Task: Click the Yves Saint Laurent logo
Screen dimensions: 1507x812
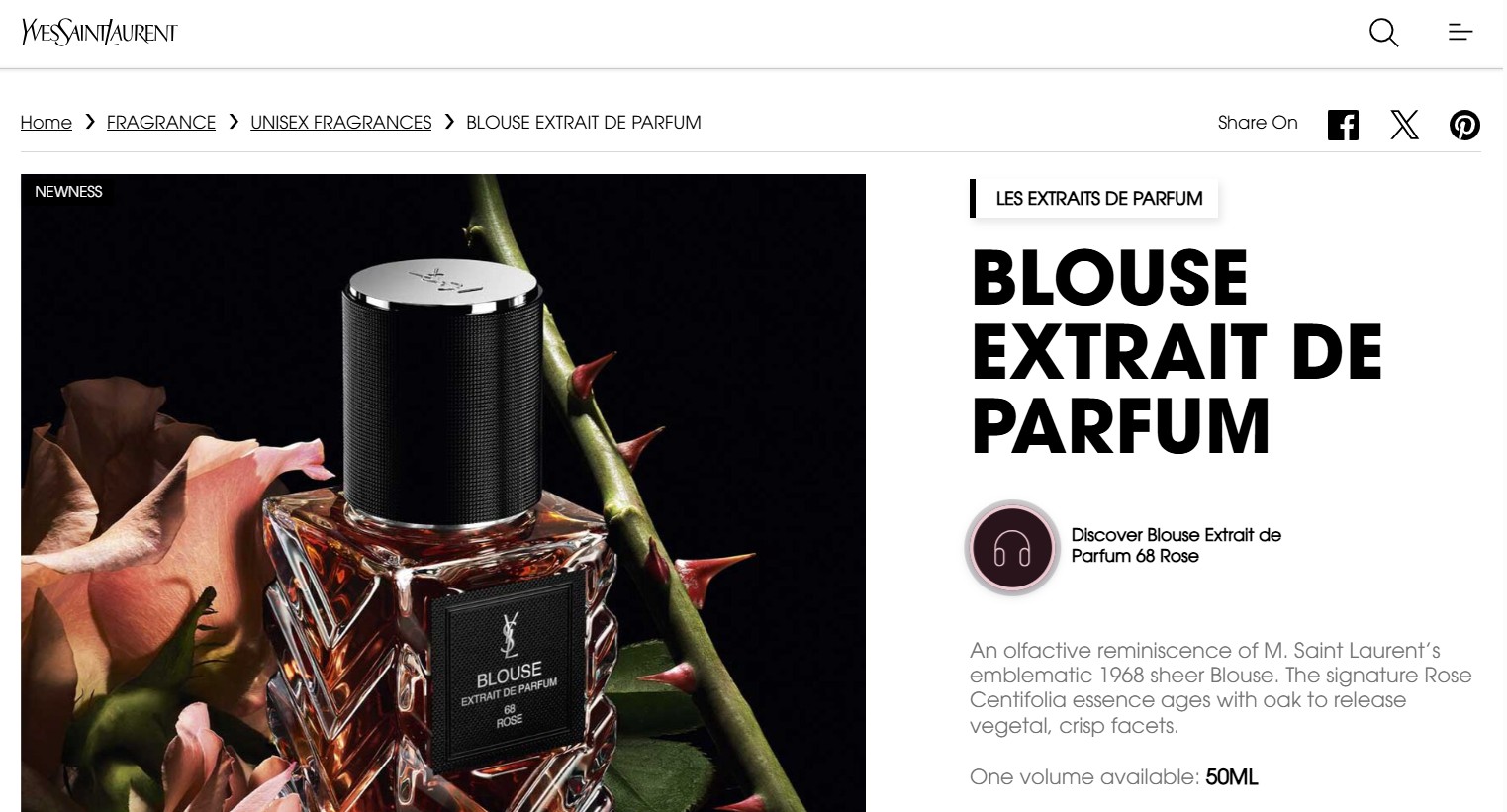Action: pos(99,33)
